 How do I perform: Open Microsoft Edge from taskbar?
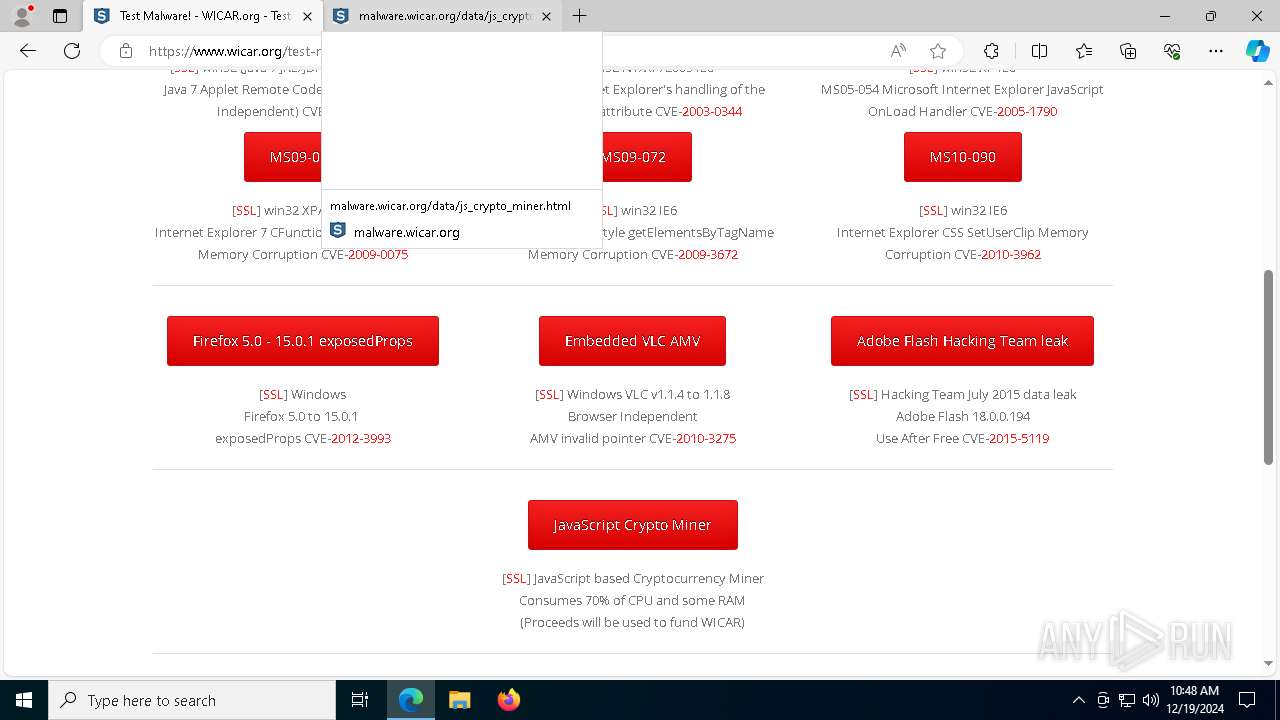(411, 700)
